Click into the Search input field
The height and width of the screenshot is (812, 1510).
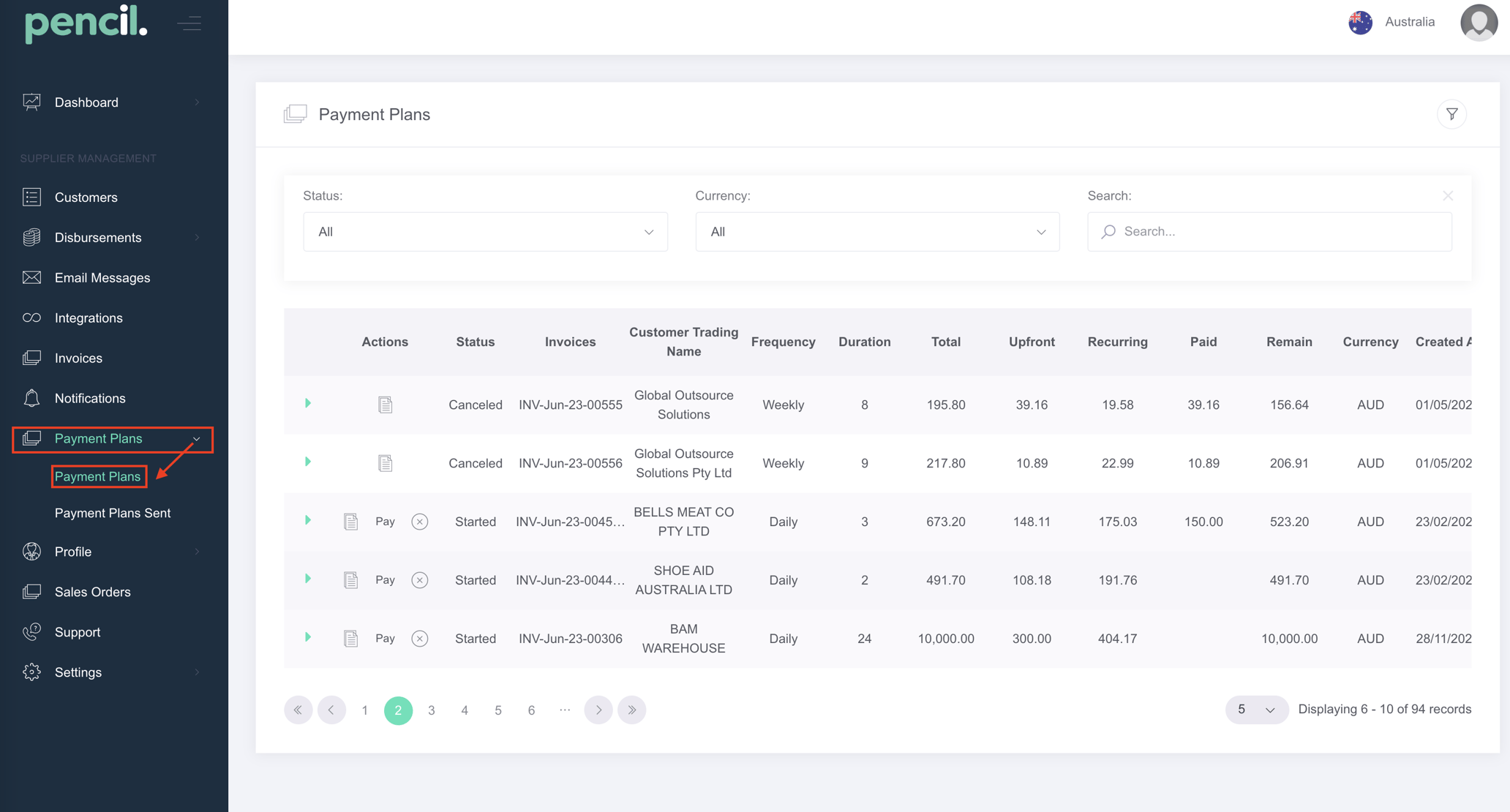[1269, 232]
